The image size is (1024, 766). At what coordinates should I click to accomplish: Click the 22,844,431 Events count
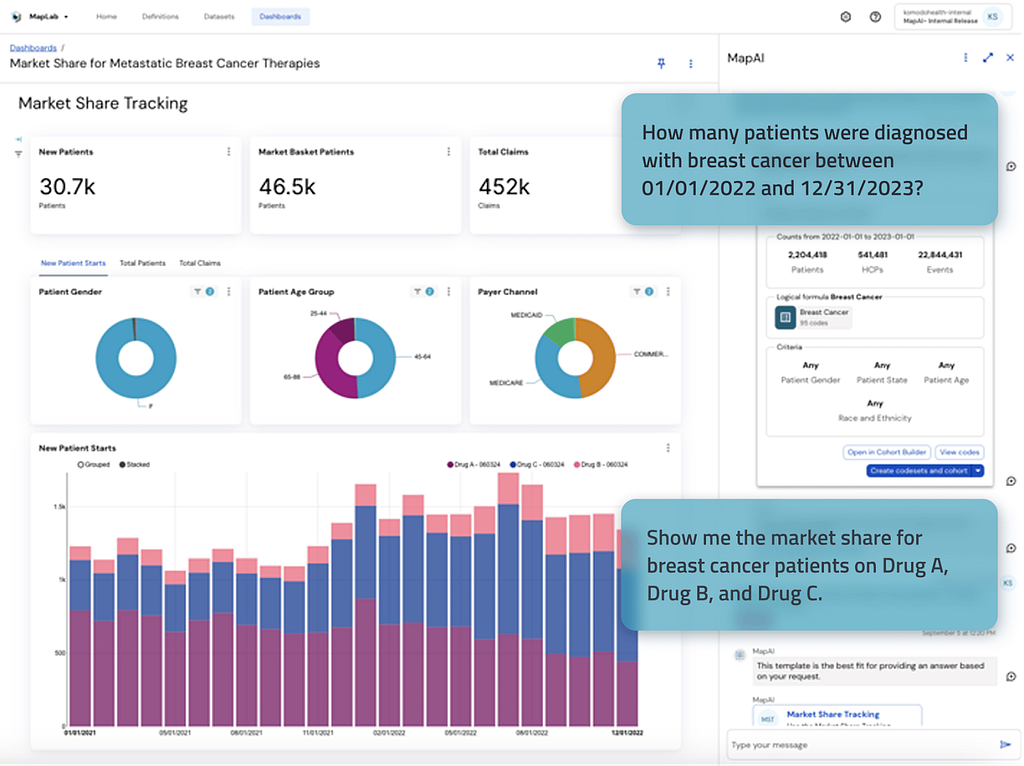click(940, 255)
